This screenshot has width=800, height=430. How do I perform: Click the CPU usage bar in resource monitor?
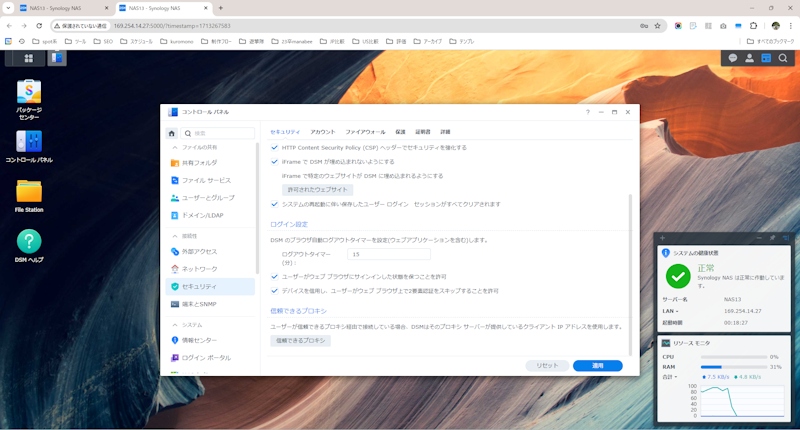click(734, 357)
